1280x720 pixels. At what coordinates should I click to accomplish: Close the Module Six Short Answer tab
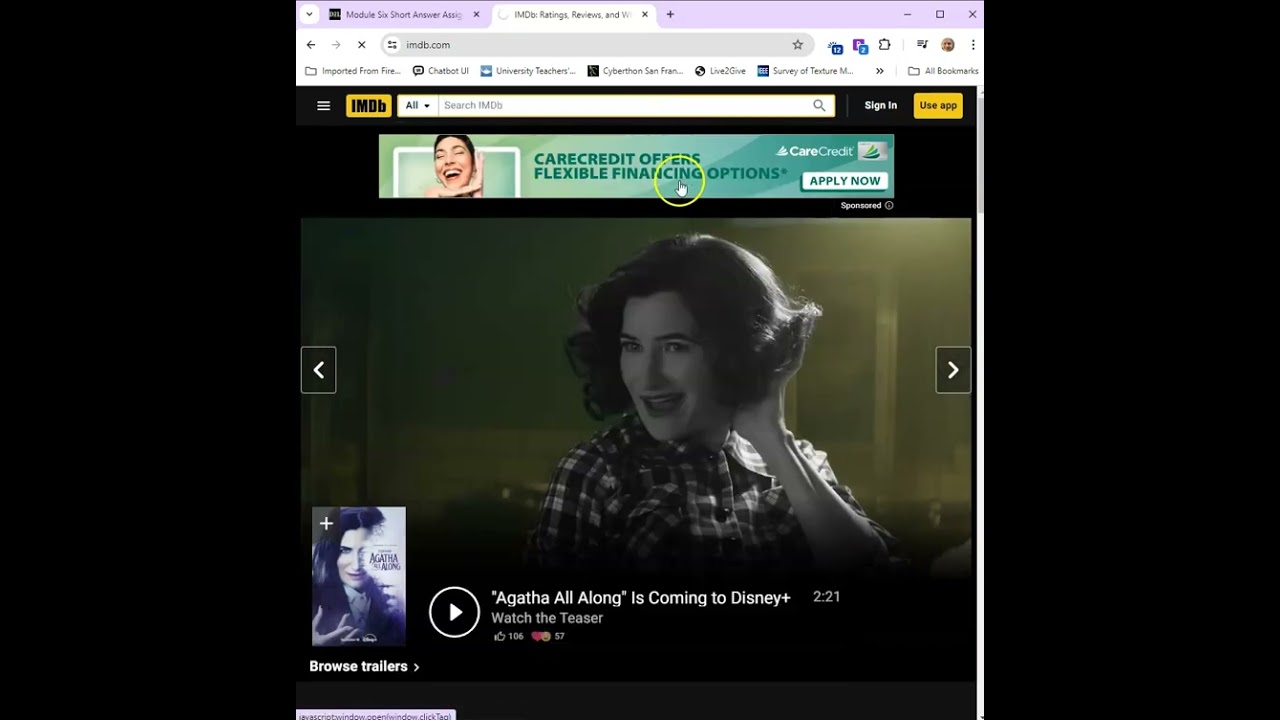pos(476,15)
